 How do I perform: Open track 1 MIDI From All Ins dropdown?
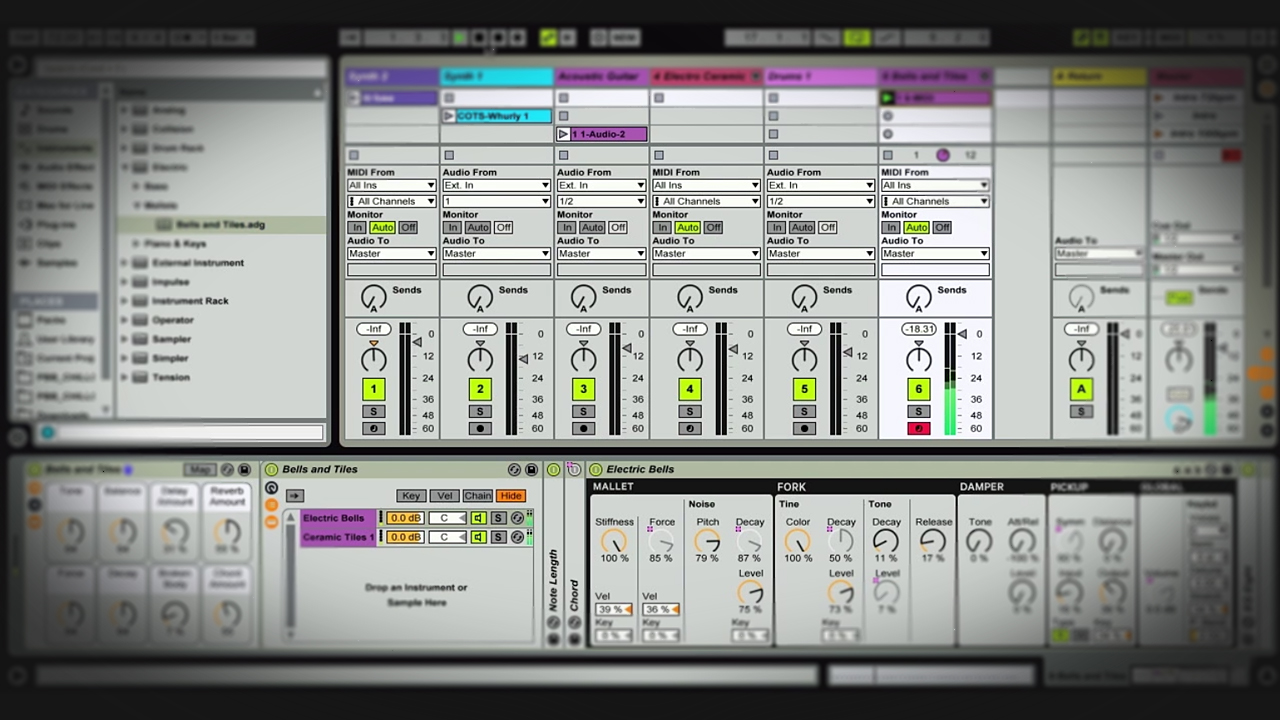point(391,185)
